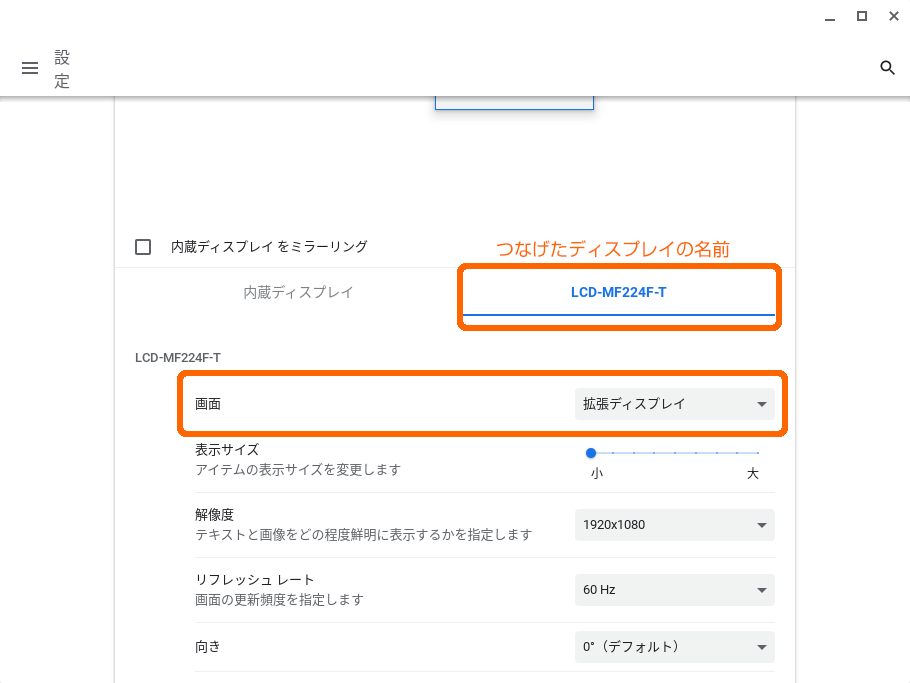Click the 小 label under the size slider

coord(597,474)
